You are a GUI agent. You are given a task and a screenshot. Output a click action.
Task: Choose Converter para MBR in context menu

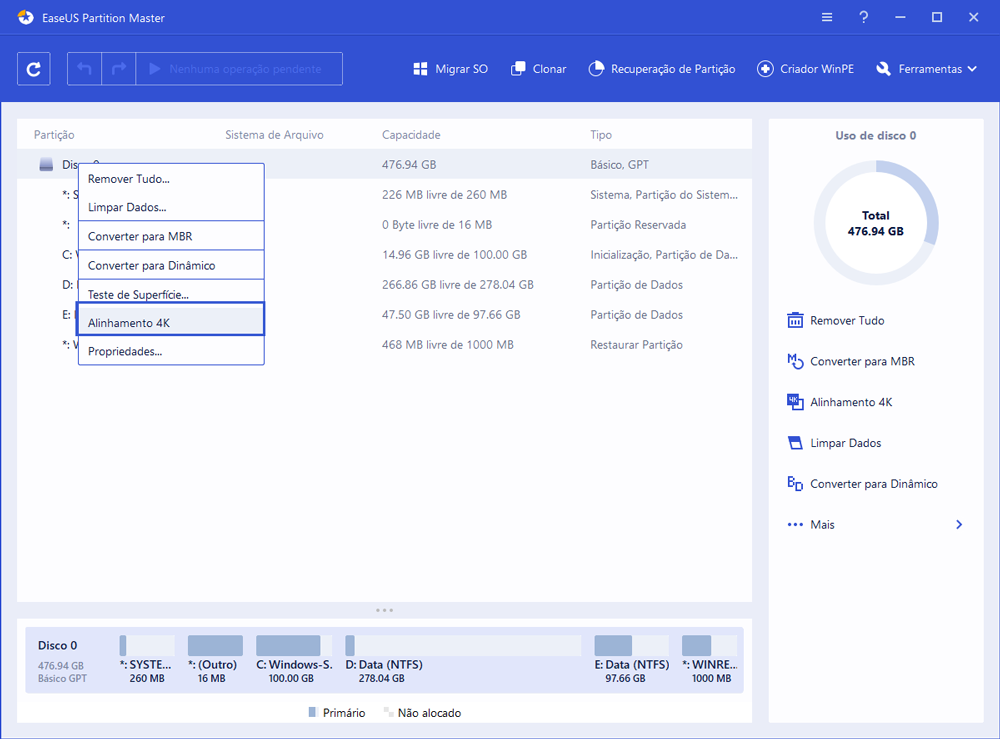tap(171, 236)
